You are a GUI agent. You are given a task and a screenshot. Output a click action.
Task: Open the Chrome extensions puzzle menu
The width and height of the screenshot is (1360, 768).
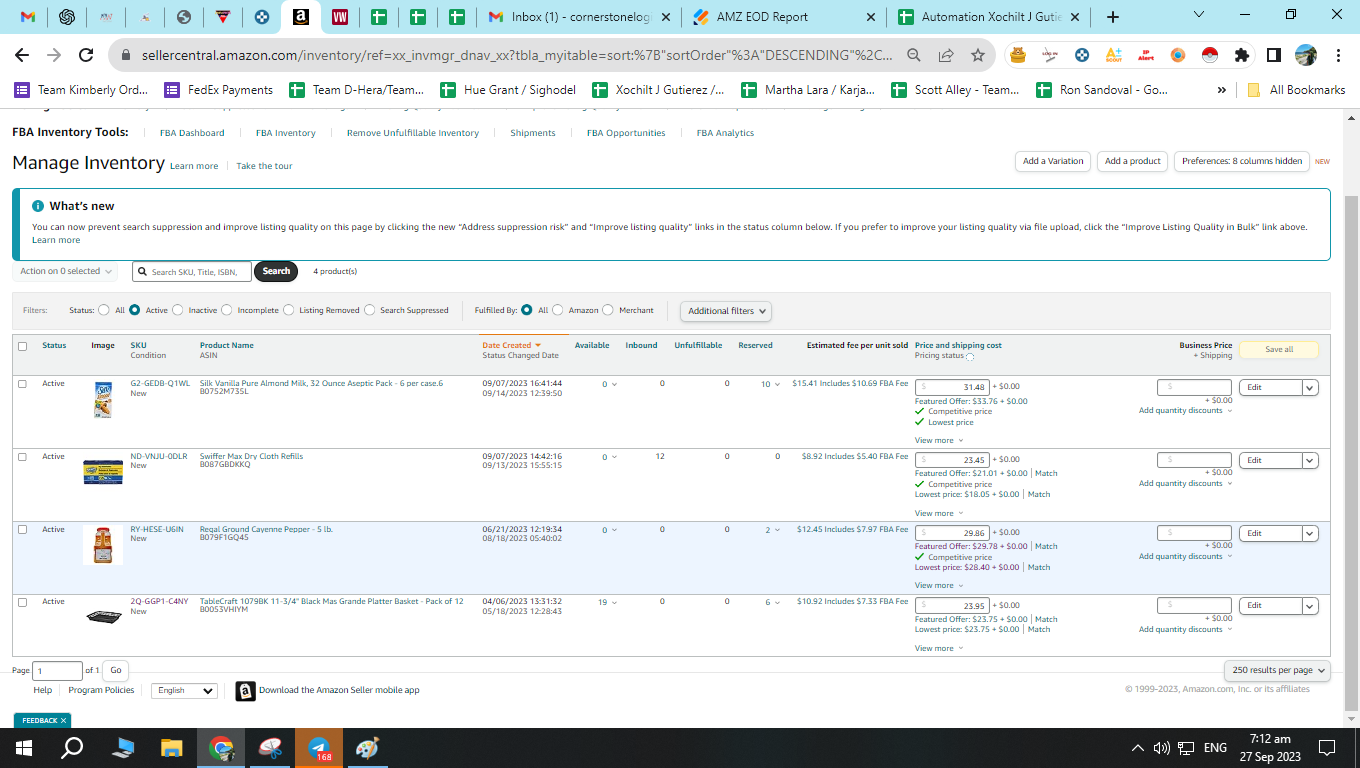(1242, 55)
